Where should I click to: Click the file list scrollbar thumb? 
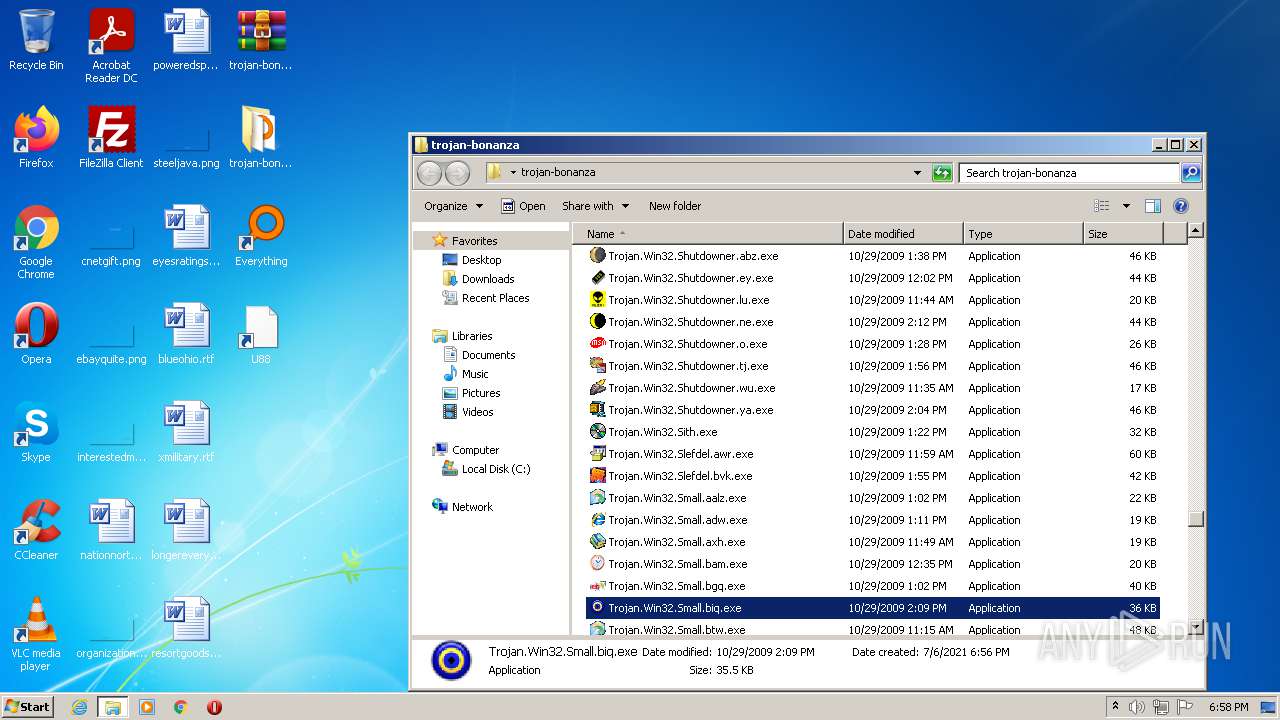[x=1195, y=518]
